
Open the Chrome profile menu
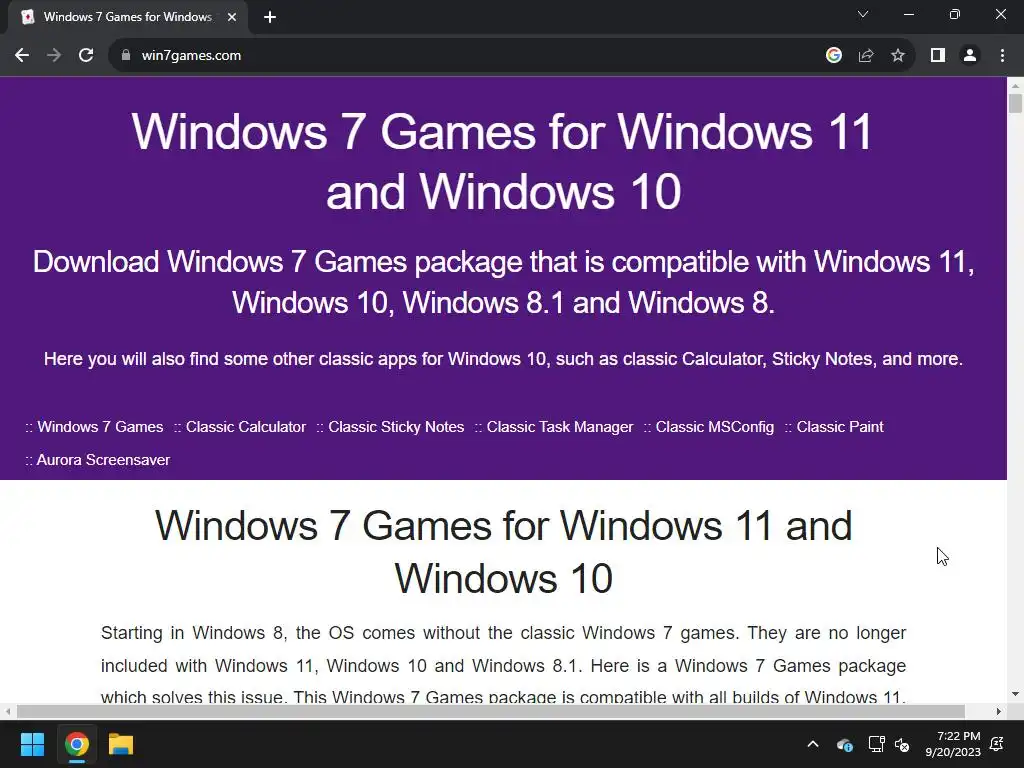tap(970, 56)
